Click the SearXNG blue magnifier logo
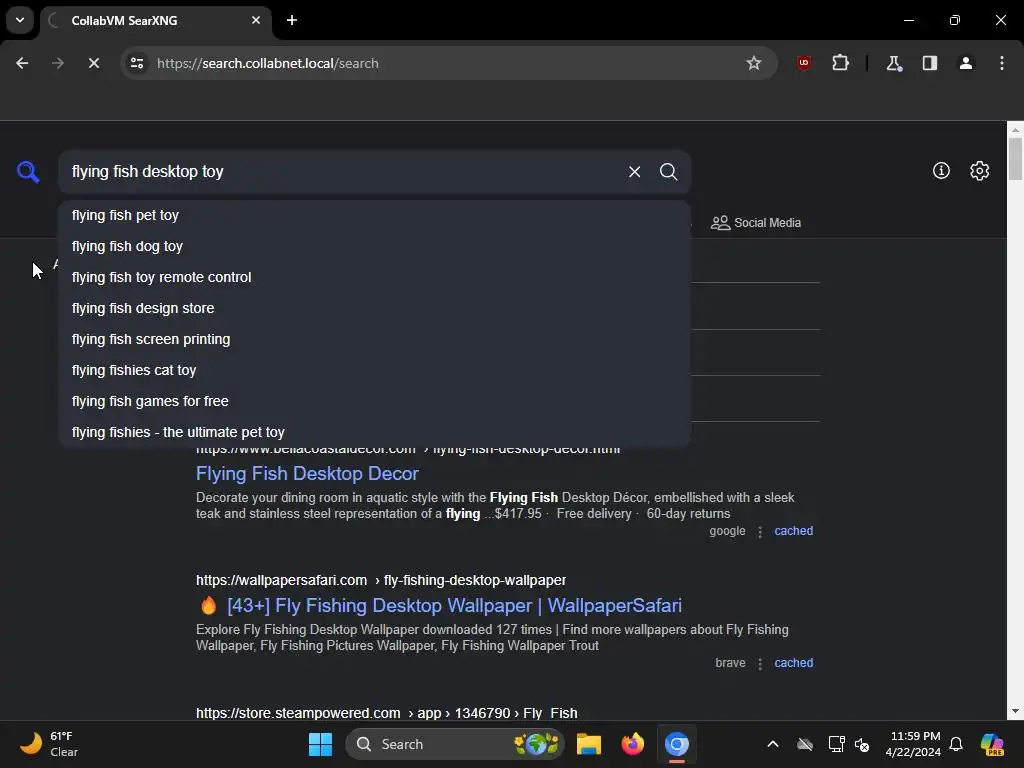Image resolution: width=1024 pixels, height=768 pixels. click(28, 172)
